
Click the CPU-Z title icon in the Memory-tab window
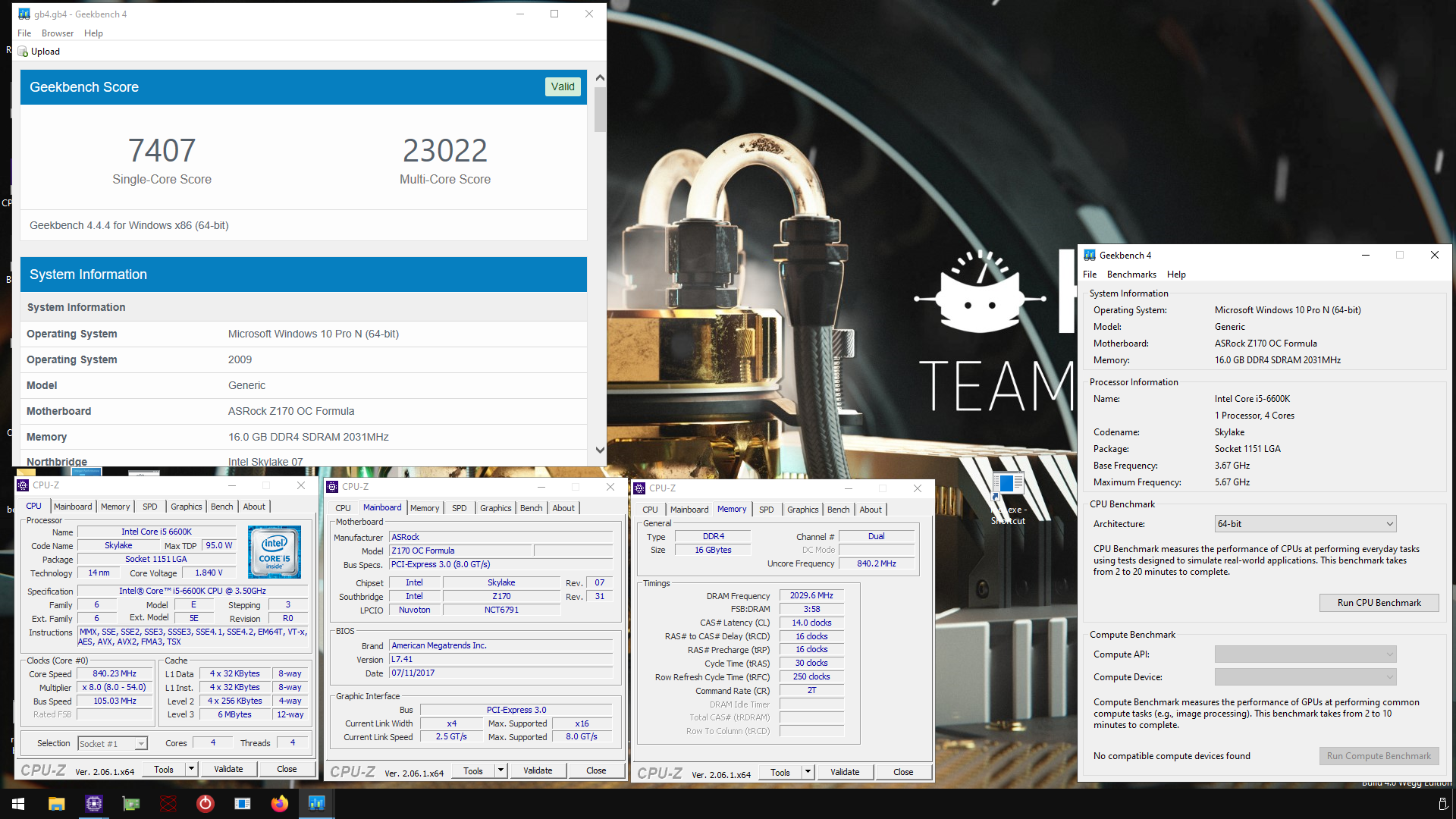click(639, 488)
